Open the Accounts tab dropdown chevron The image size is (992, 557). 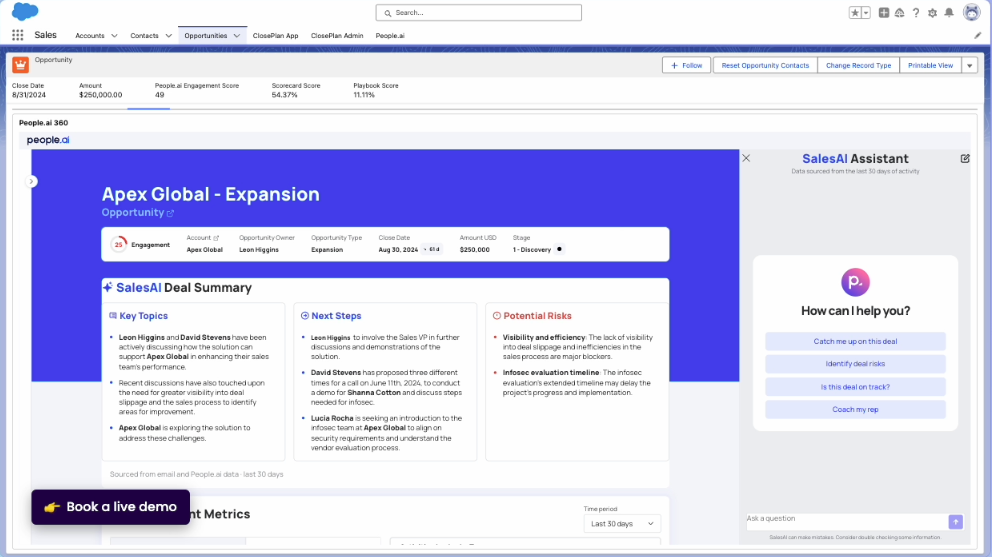114,36
